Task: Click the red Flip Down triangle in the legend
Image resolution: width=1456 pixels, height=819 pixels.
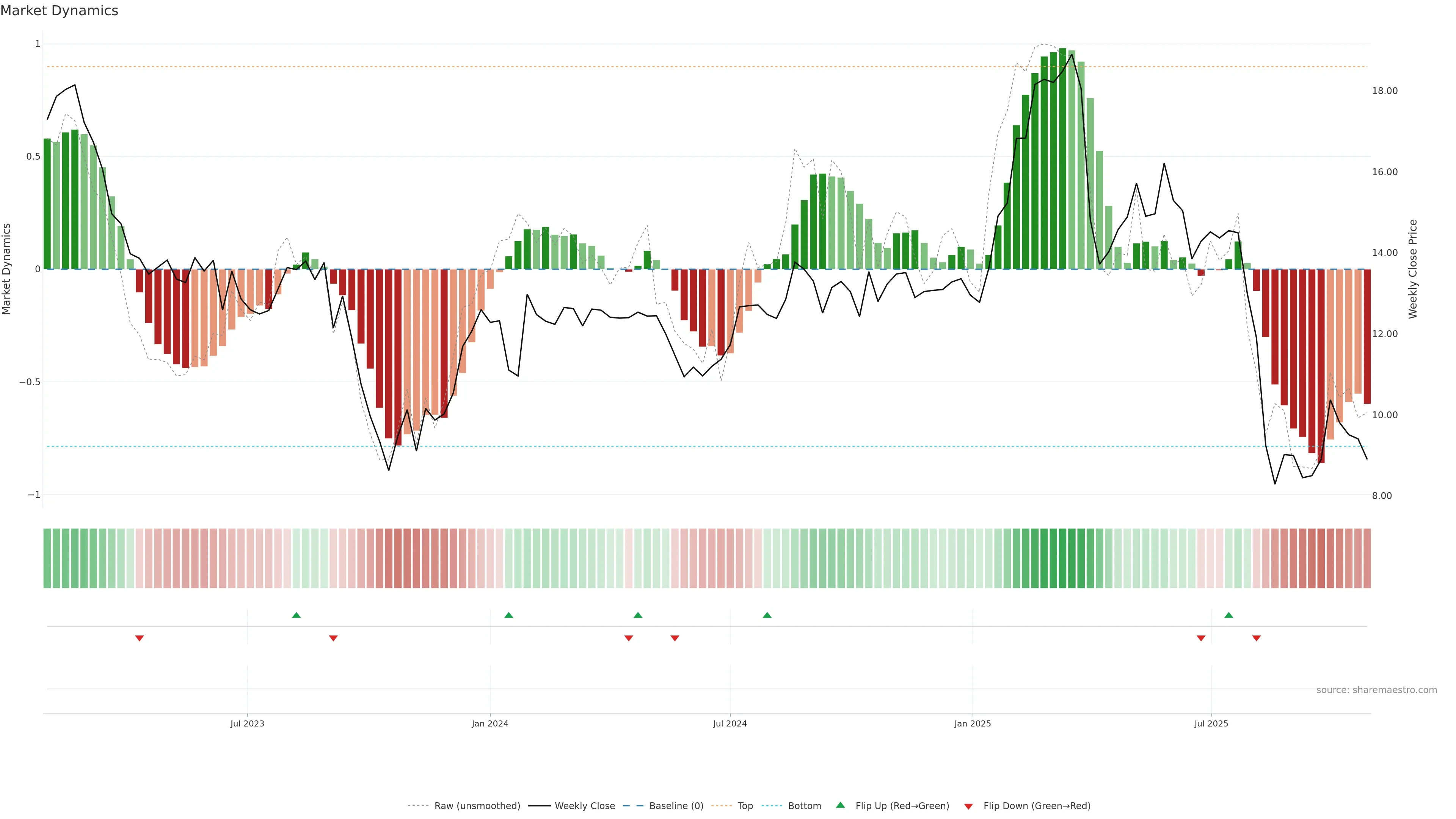Action: (968, 806)
